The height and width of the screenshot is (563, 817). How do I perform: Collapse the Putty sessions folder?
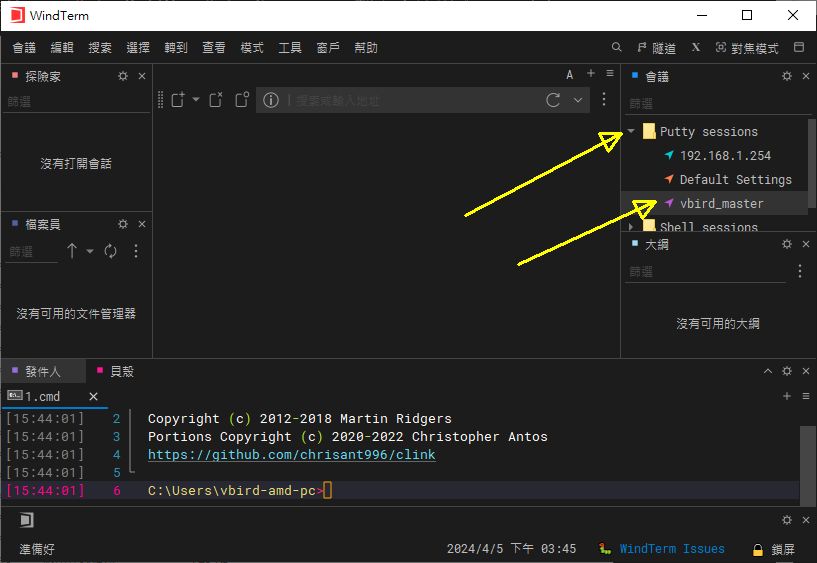632,131
